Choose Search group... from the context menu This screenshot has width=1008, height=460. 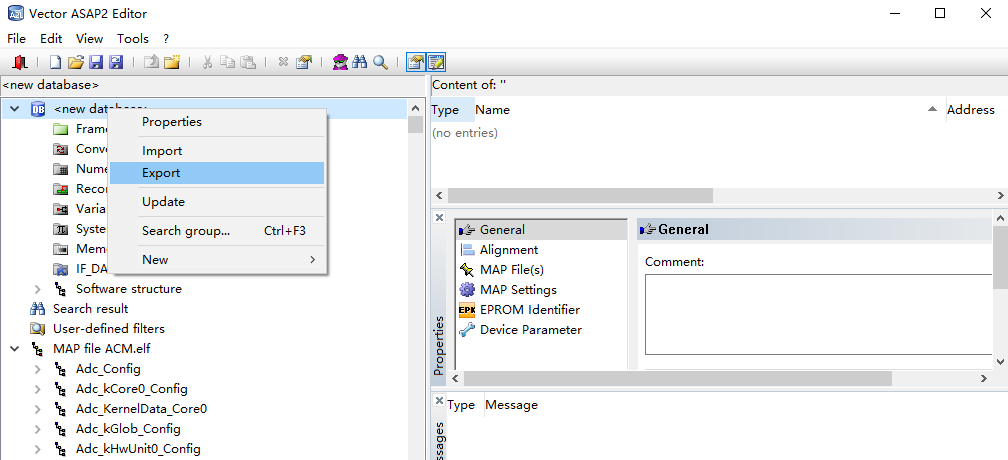click(x=217, y=231)
